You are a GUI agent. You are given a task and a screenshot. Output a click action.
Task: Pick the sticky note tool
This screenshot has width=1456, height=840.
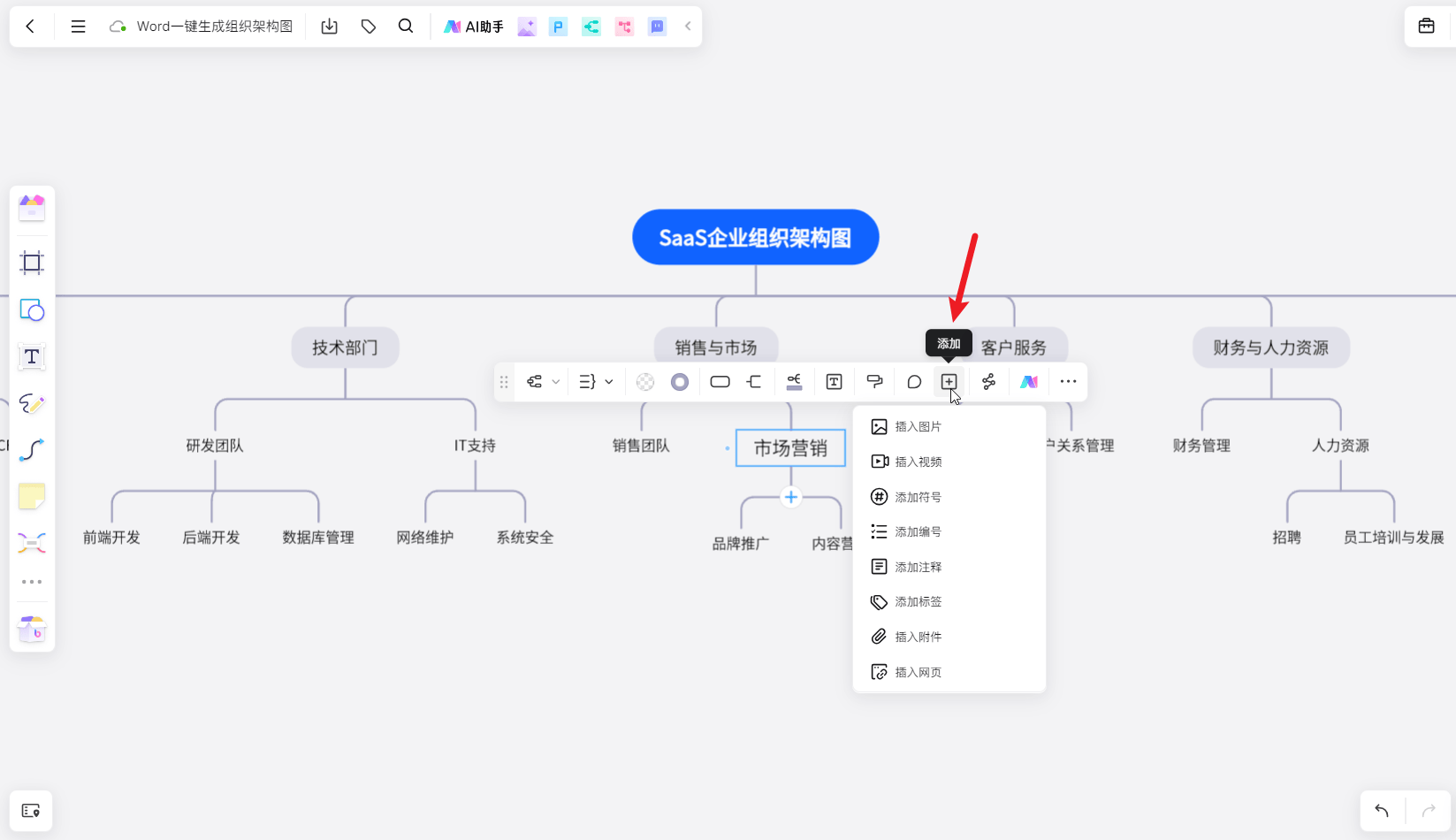point(32,497)
